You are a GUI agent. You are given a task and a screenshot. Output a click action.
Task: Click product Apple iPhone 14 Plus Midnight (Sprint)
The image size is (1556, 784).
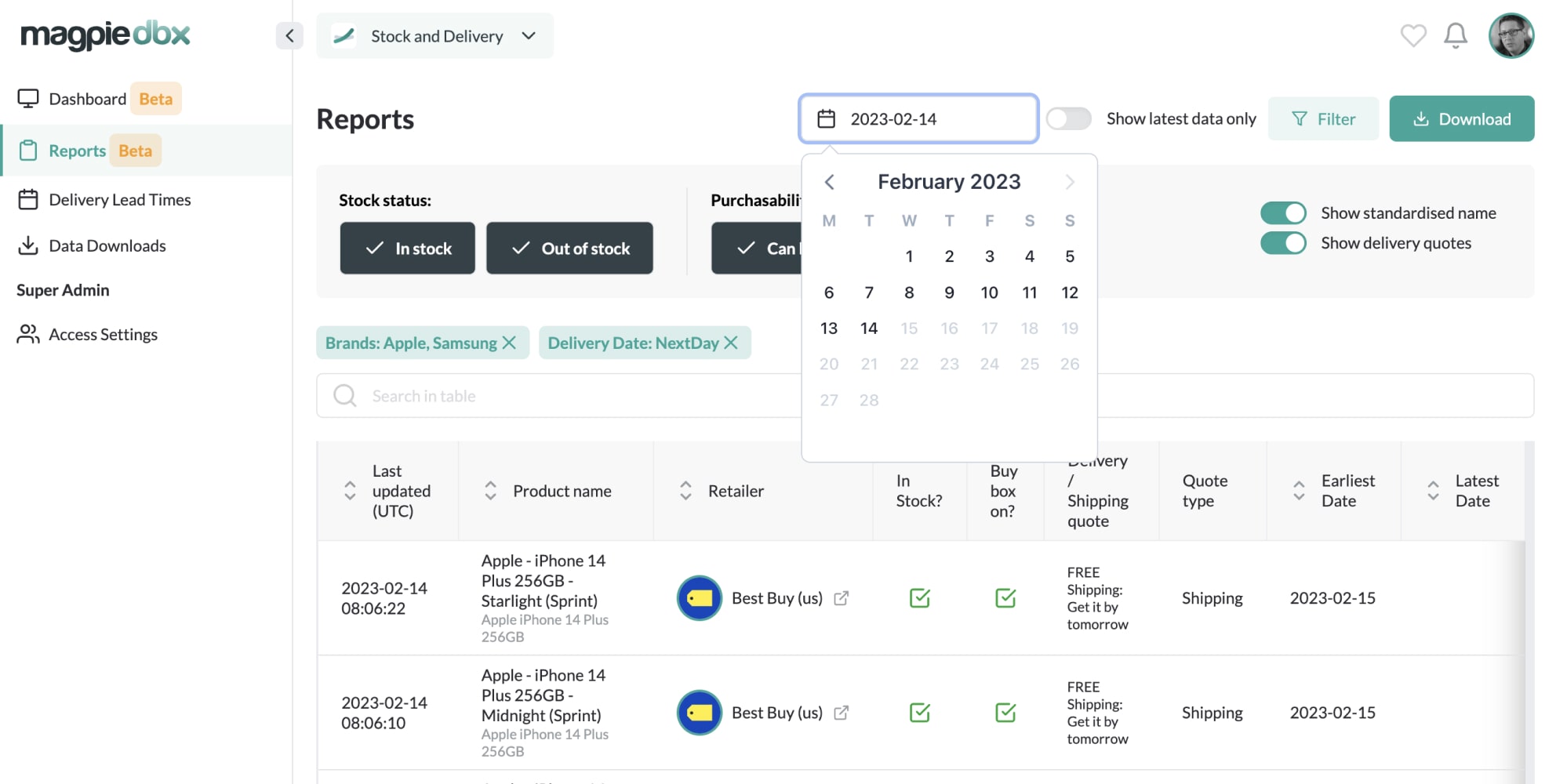coord(544,695)
